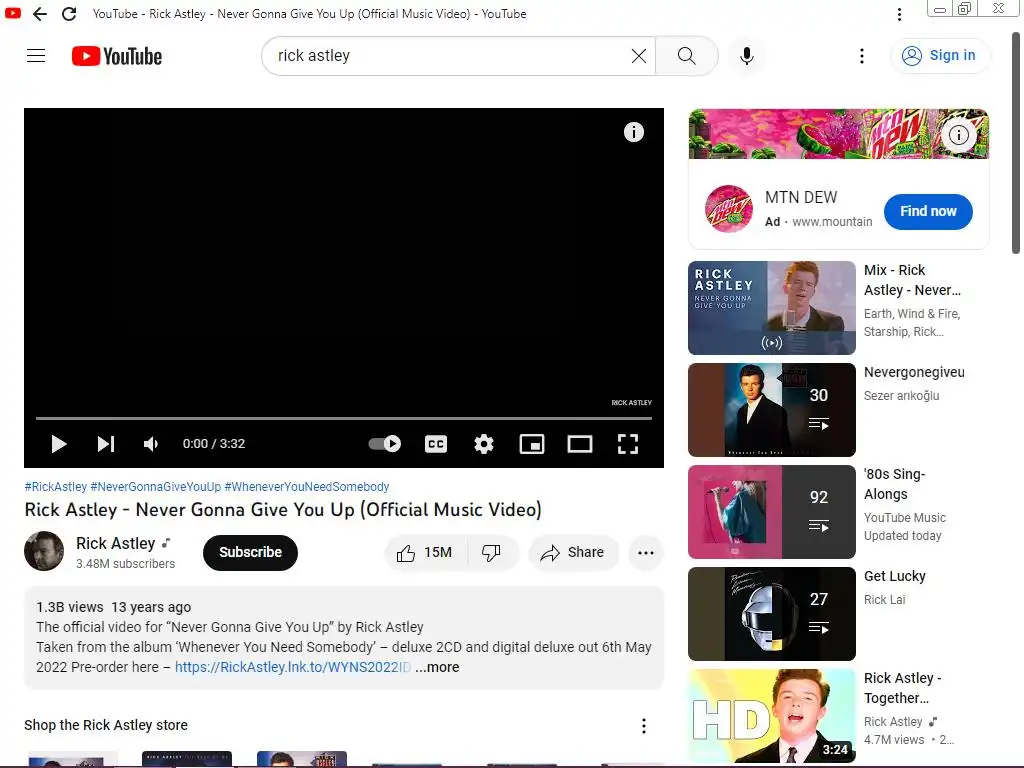Open the #NeverGonnaGiveYouUp hashtag

(x=155, y=487)
